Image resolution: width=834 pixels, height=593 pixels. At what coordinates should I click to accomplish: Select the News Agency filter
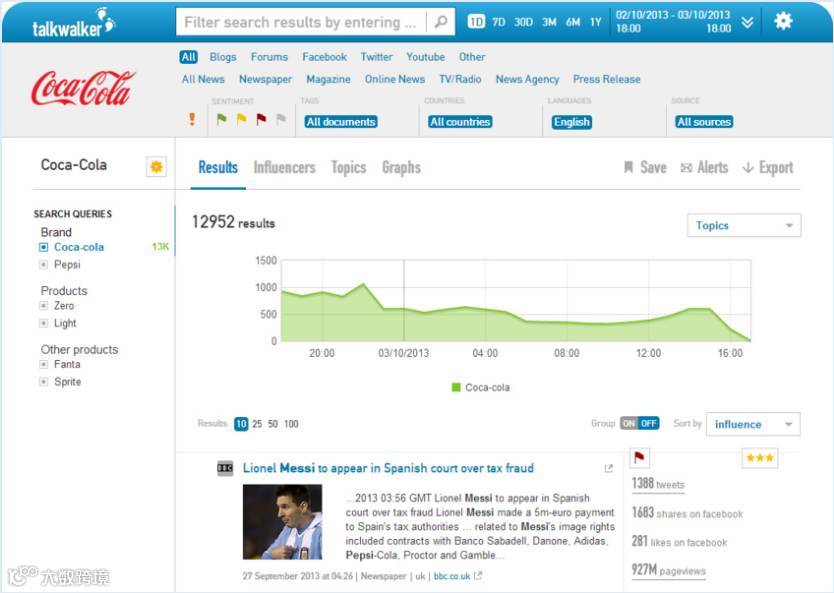pos(527,79)
